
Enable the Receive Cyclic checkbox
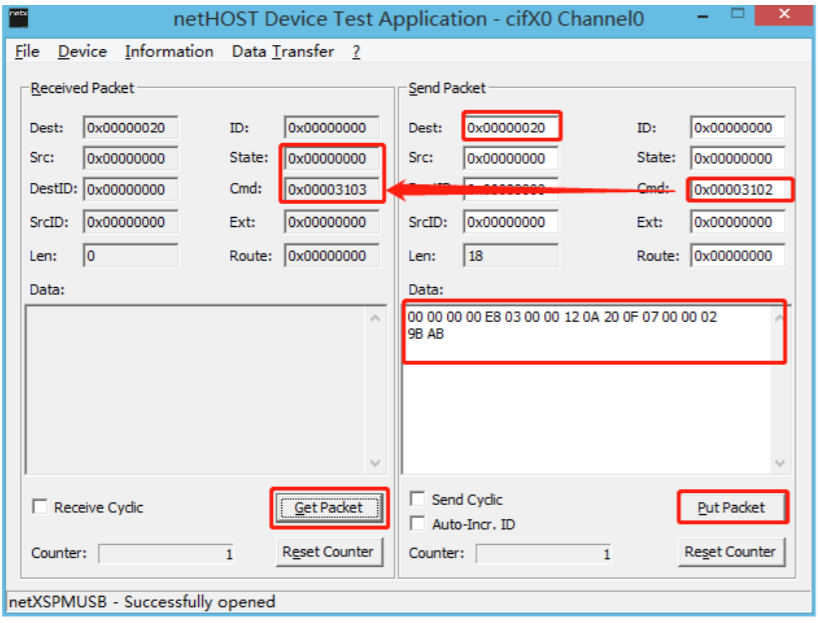click(40, 507)
